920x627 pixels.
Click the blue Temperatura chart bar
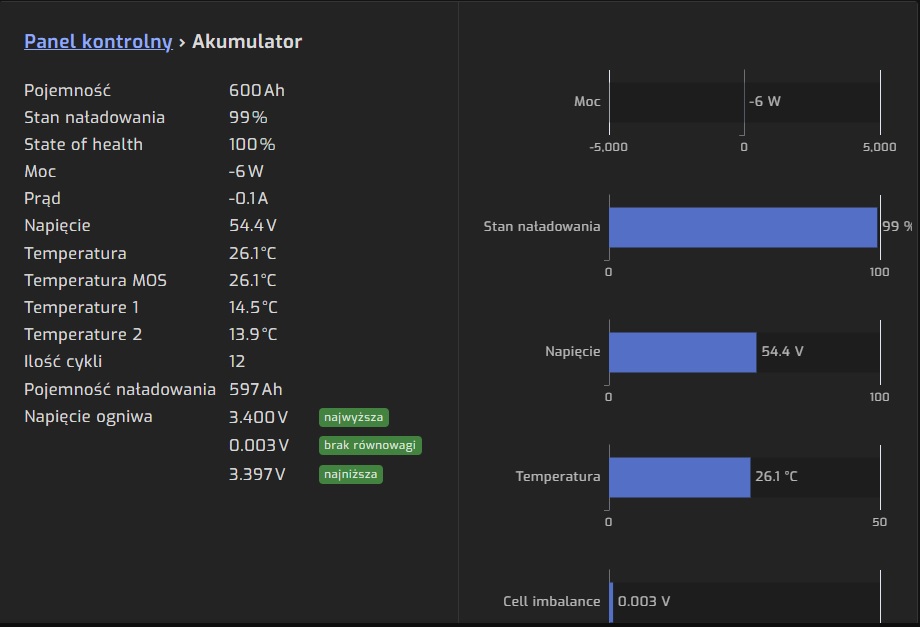point(679,477)
